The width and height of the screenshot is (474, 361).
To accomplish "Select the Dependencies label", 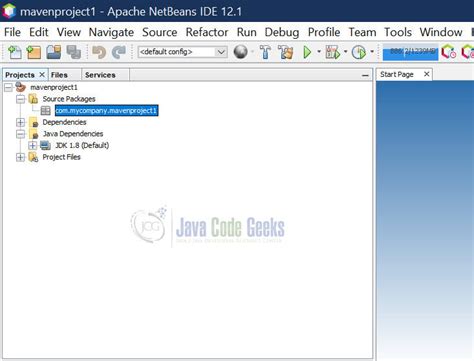I will pyautogui.click(x=64, y=122).
